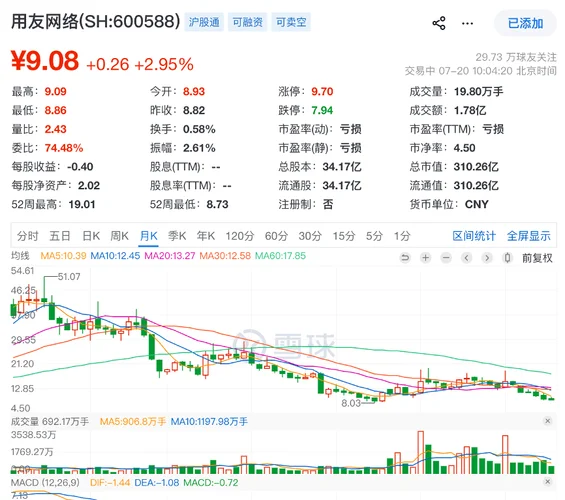565x500 pixels.
Task: Click the 已添加 button
Action: (x=525, y=23)
